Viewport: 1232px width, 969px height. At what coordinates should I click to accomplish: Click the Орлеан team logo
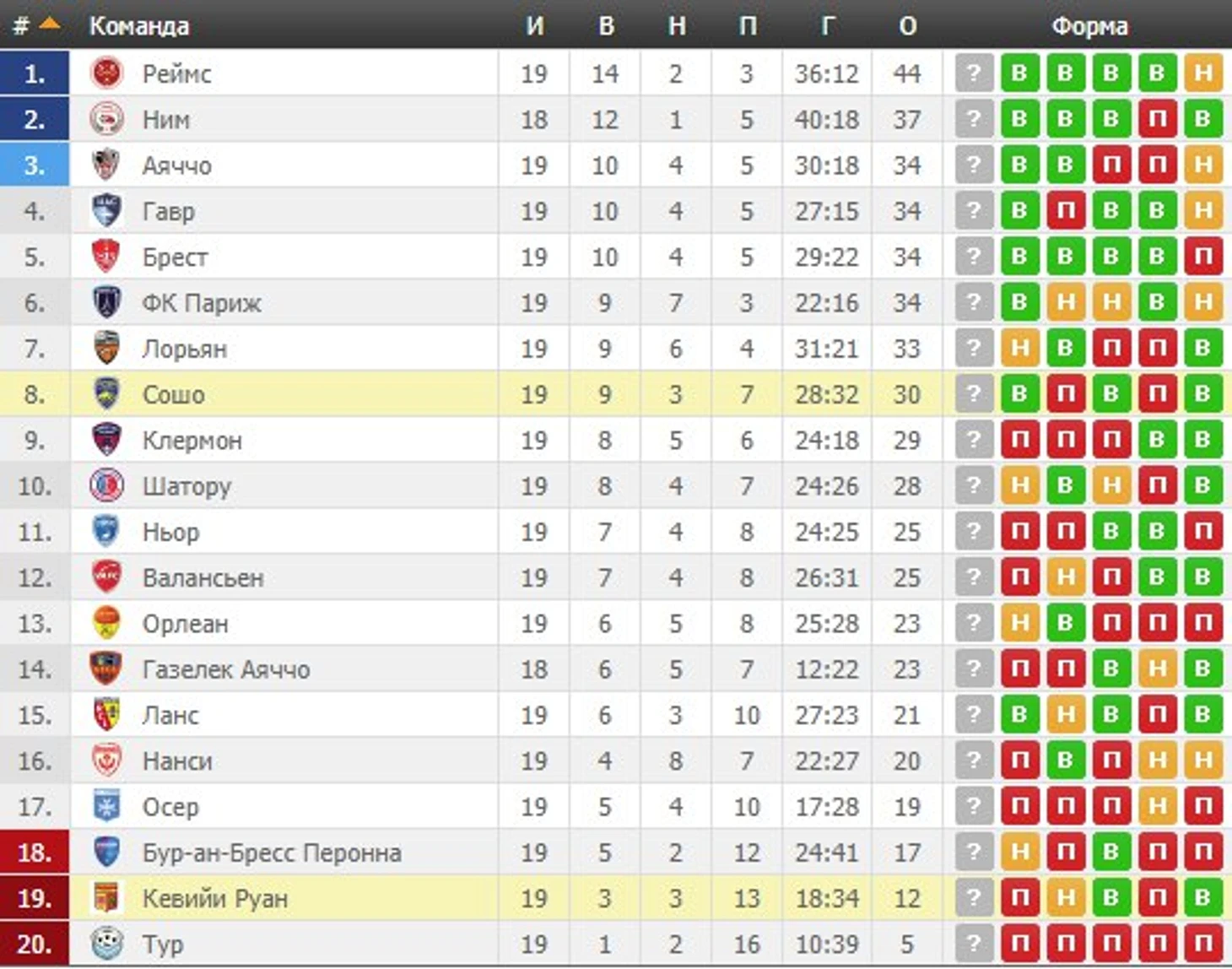106,623
